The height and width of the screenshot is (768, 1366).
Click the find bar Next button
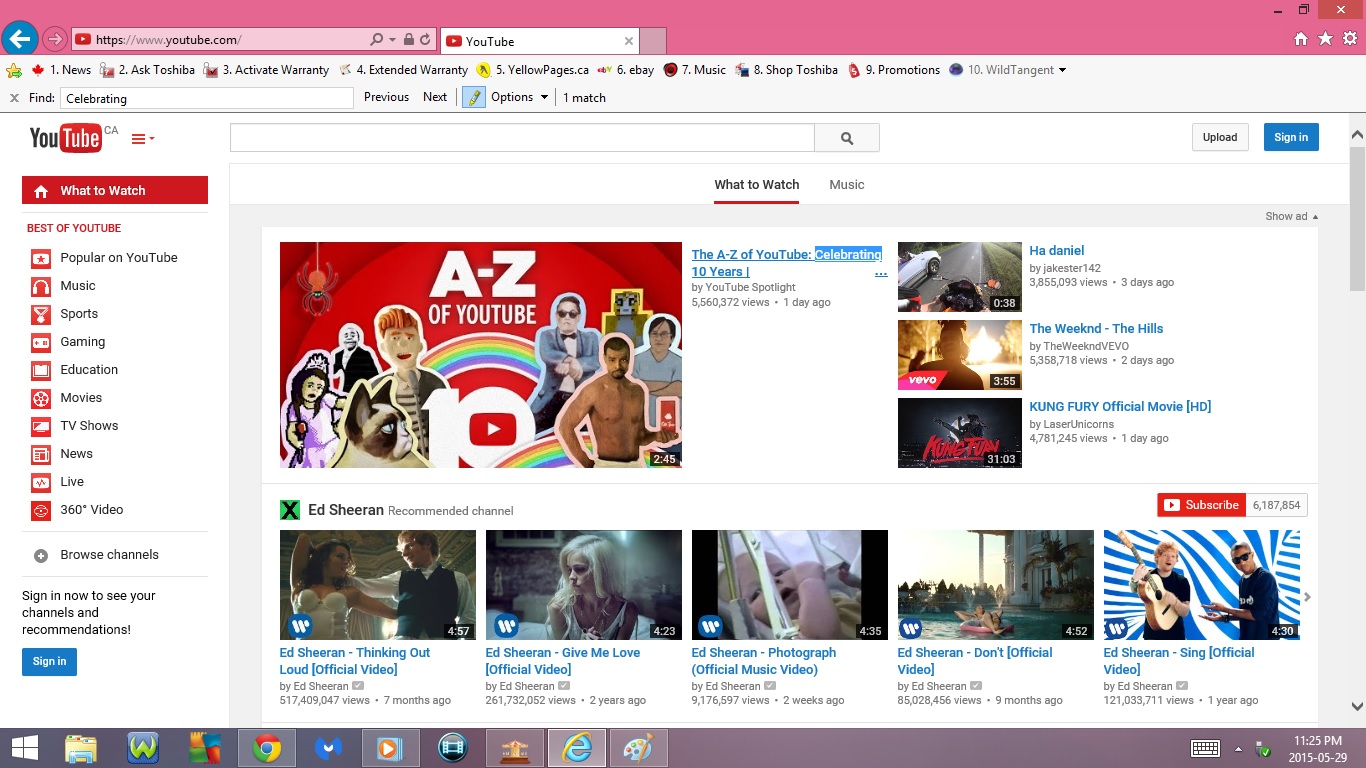coord(435,97)
